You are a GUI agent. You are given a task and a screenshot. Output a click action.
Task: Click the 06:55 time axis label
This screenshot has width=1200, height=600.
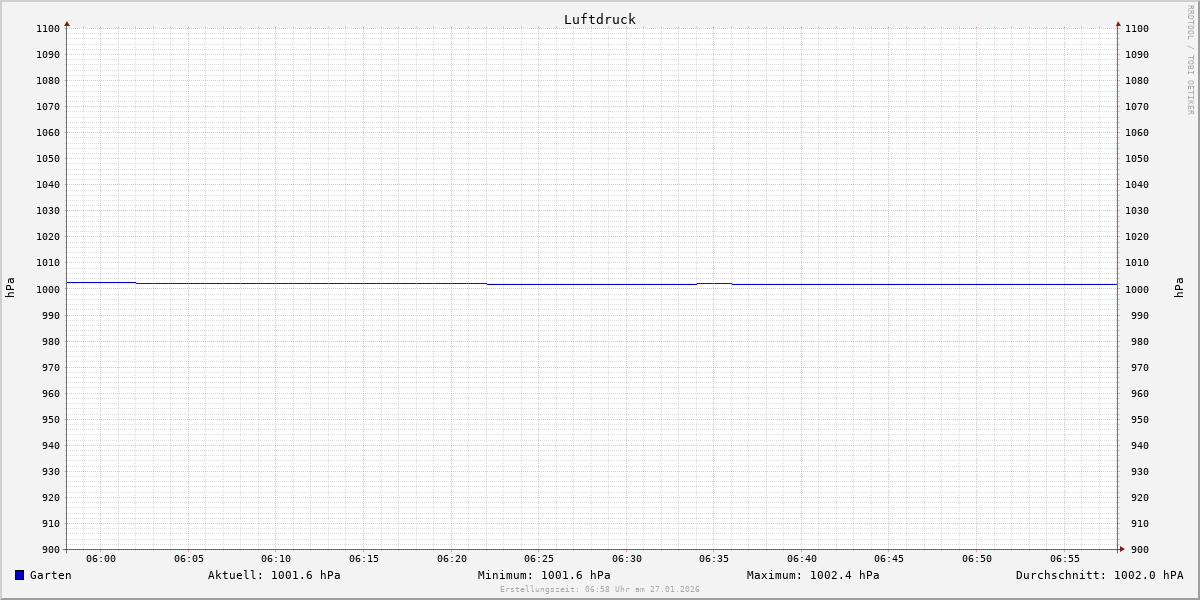point(1065,559)
